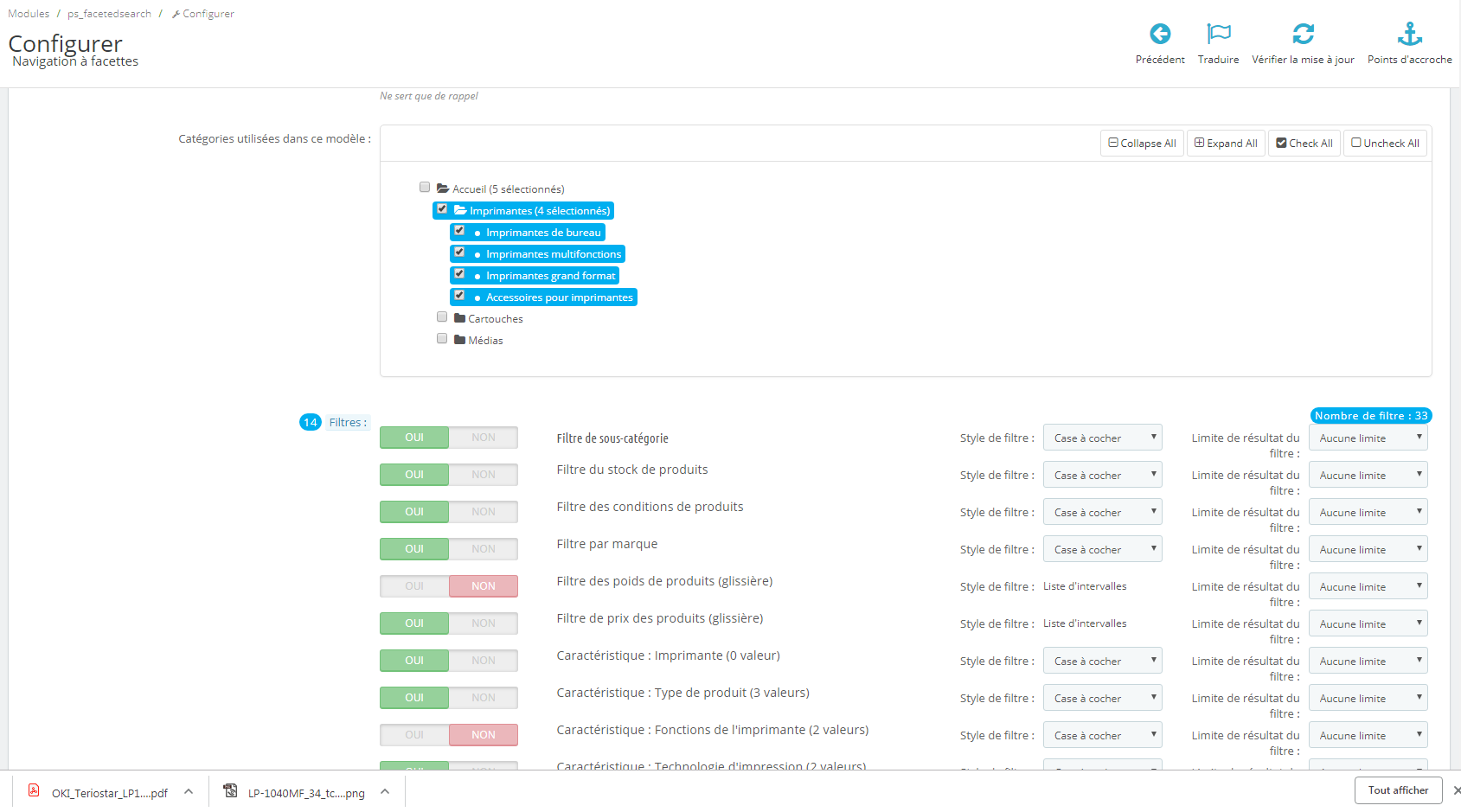Uncheck Imprimantes de bureau checkbox
Screen dimensions: 1461x812
point(459,231)
